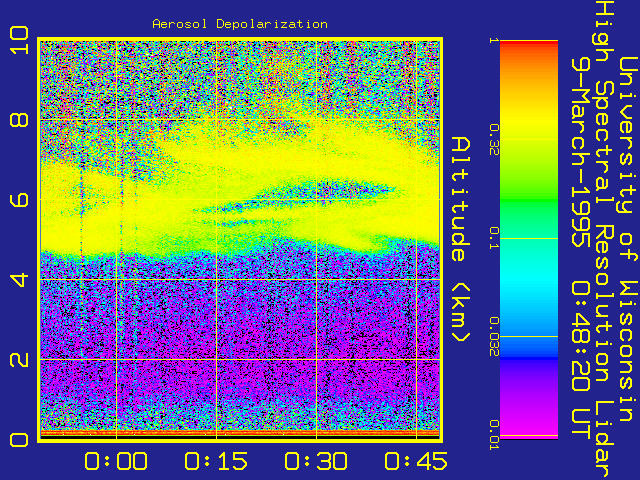Click the color scale label 0.1
Screen dimensions: 640x480
[x=494, y=238]
